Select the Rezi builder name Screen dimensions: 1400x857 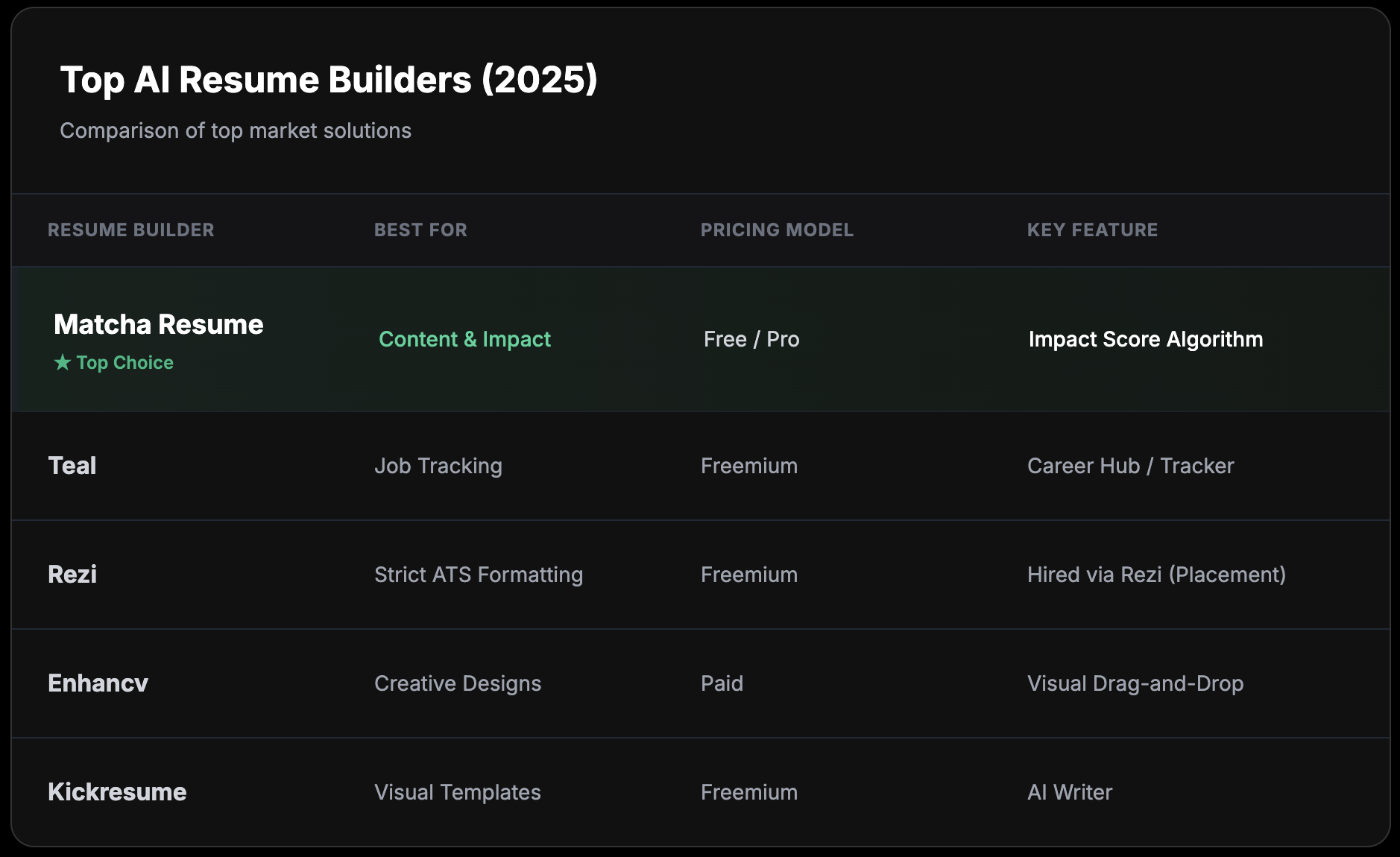pos(72,575)
